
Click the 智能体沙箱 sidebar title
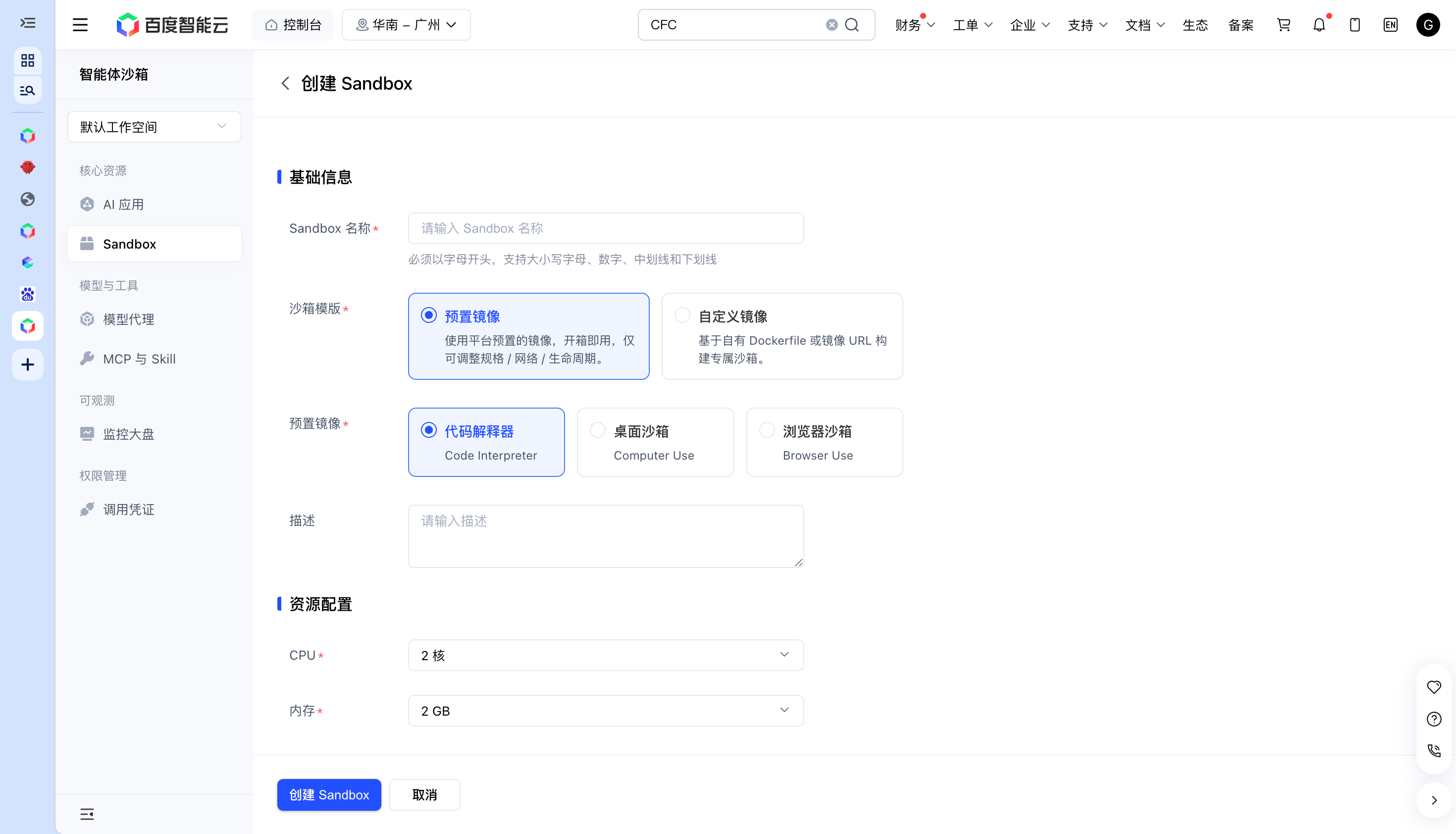point(113,74)
